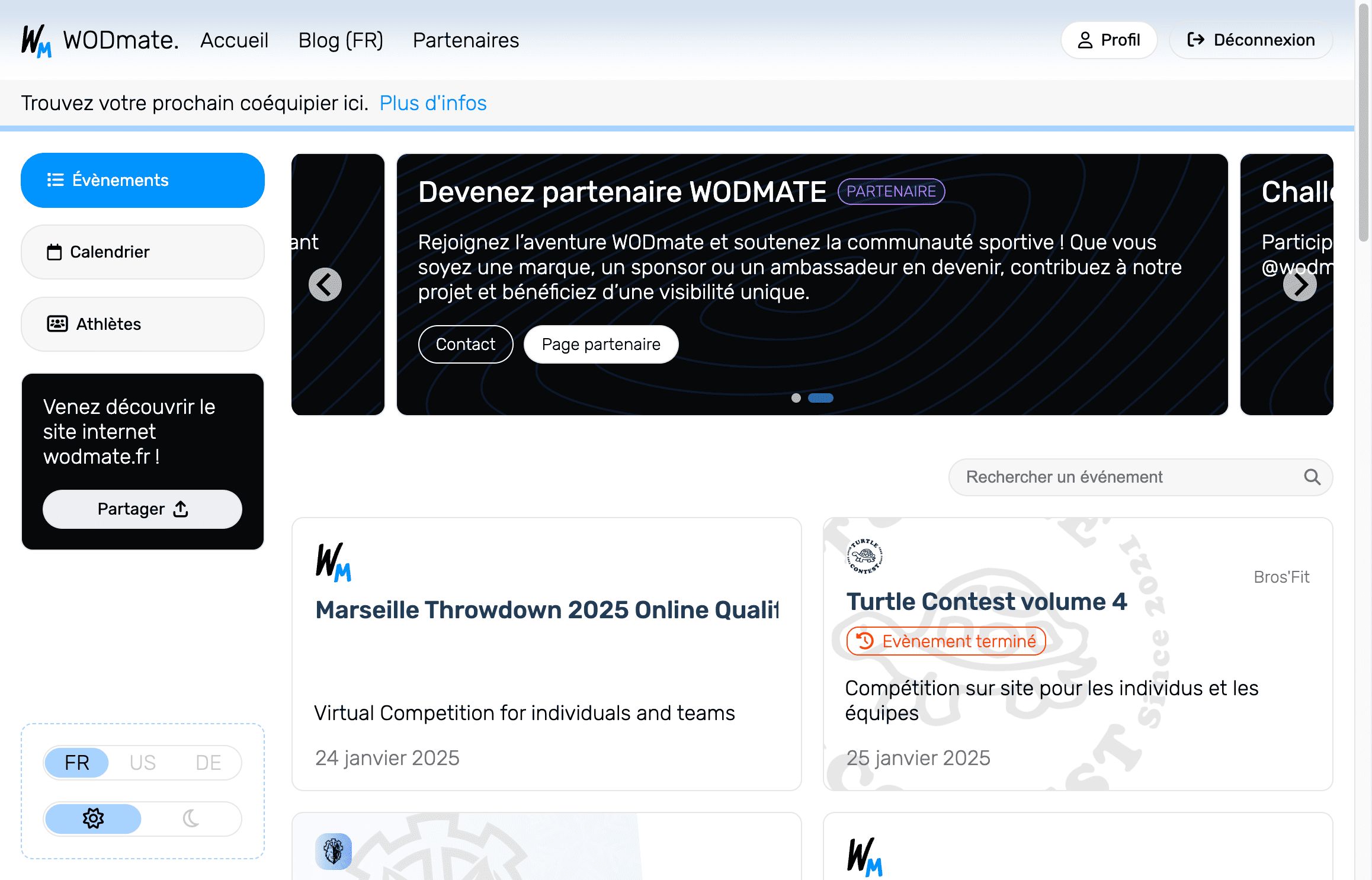Click "Trouvez votre prochain coéquipier ici." text
This screenshot has height=880, width=1372.
195,103
